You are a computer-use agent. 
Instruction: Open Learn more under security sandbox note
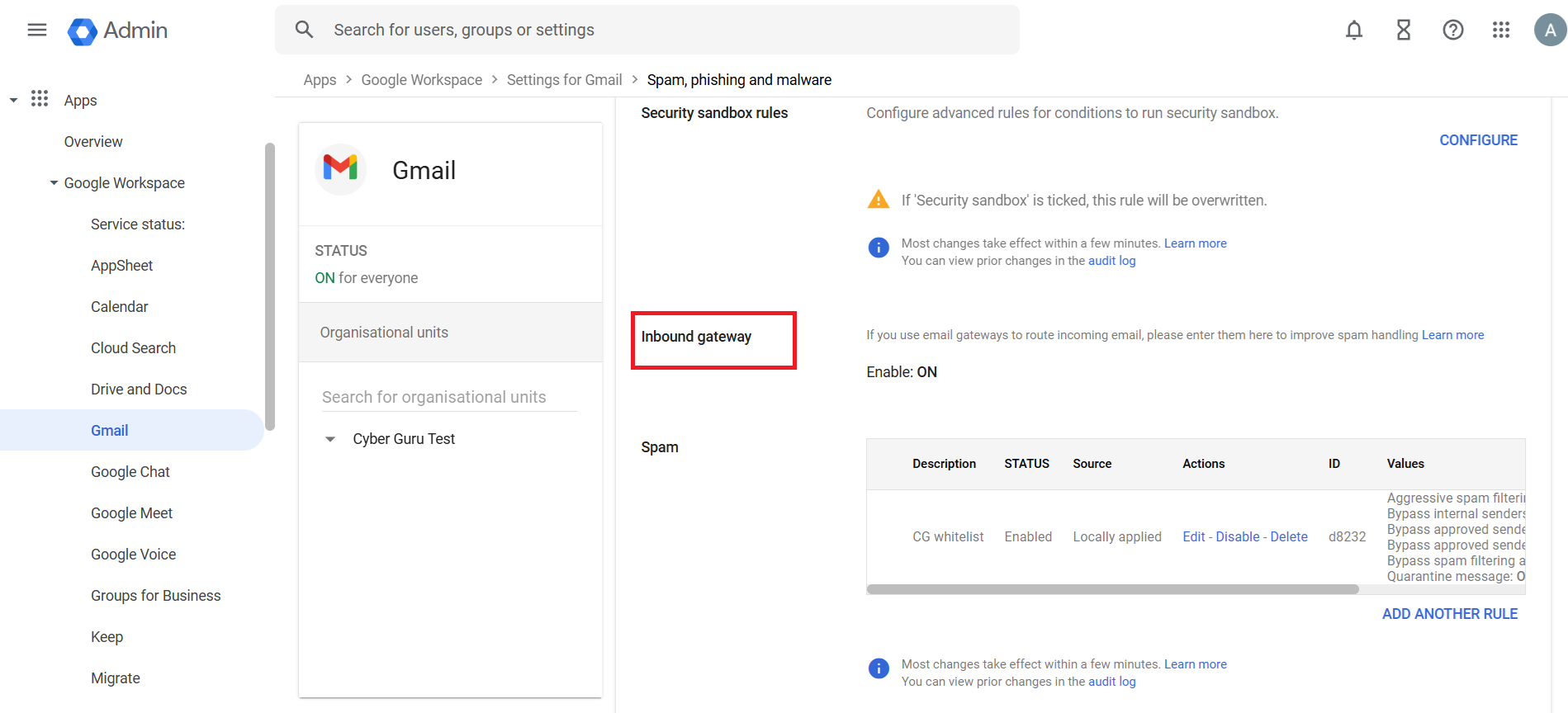pyautogui.click(x=1196, y=243)
